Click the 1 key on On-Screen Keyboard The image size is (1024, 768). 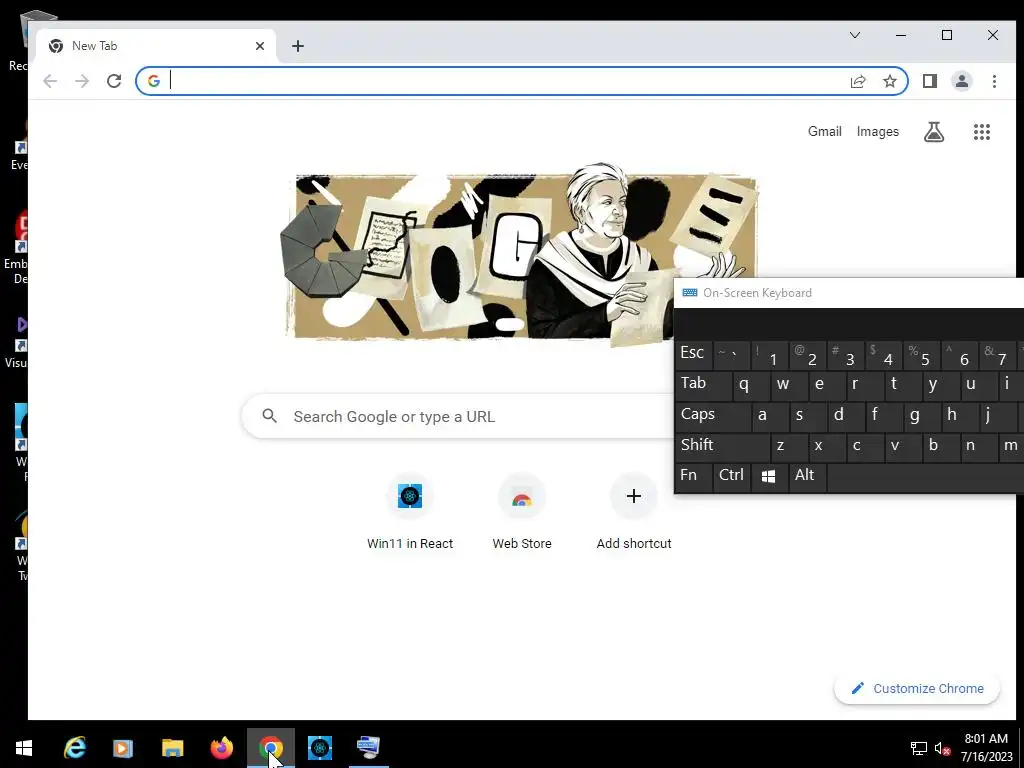(769, 355)
